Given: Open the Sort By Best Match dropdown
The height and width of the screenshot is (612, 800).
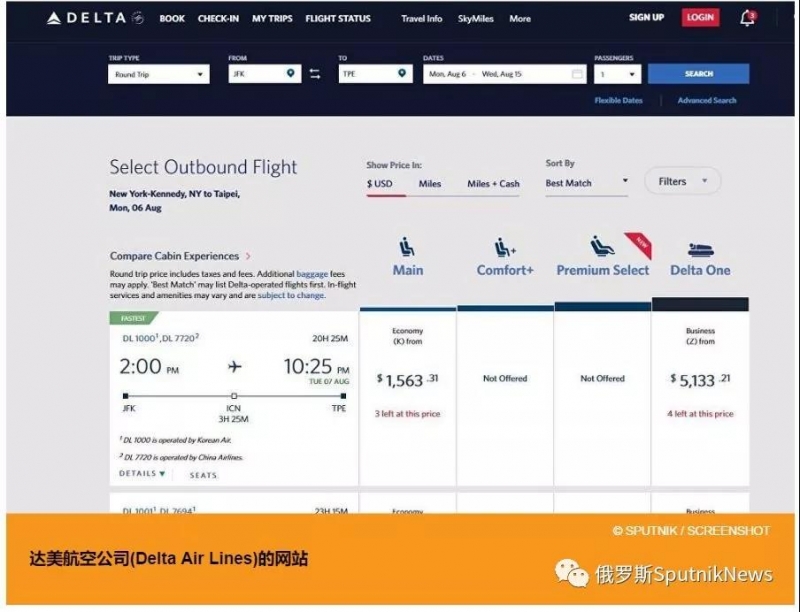Looking at the screenshot, I should 586,183.
